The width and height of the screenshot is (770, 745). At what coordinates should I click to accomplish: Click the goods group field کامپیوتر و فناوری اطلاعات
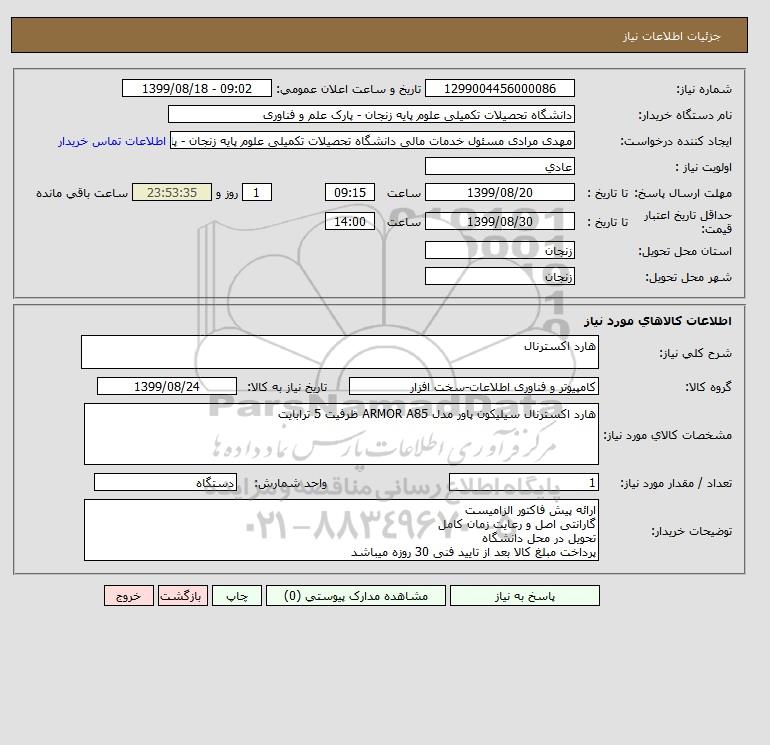[473, 386]
